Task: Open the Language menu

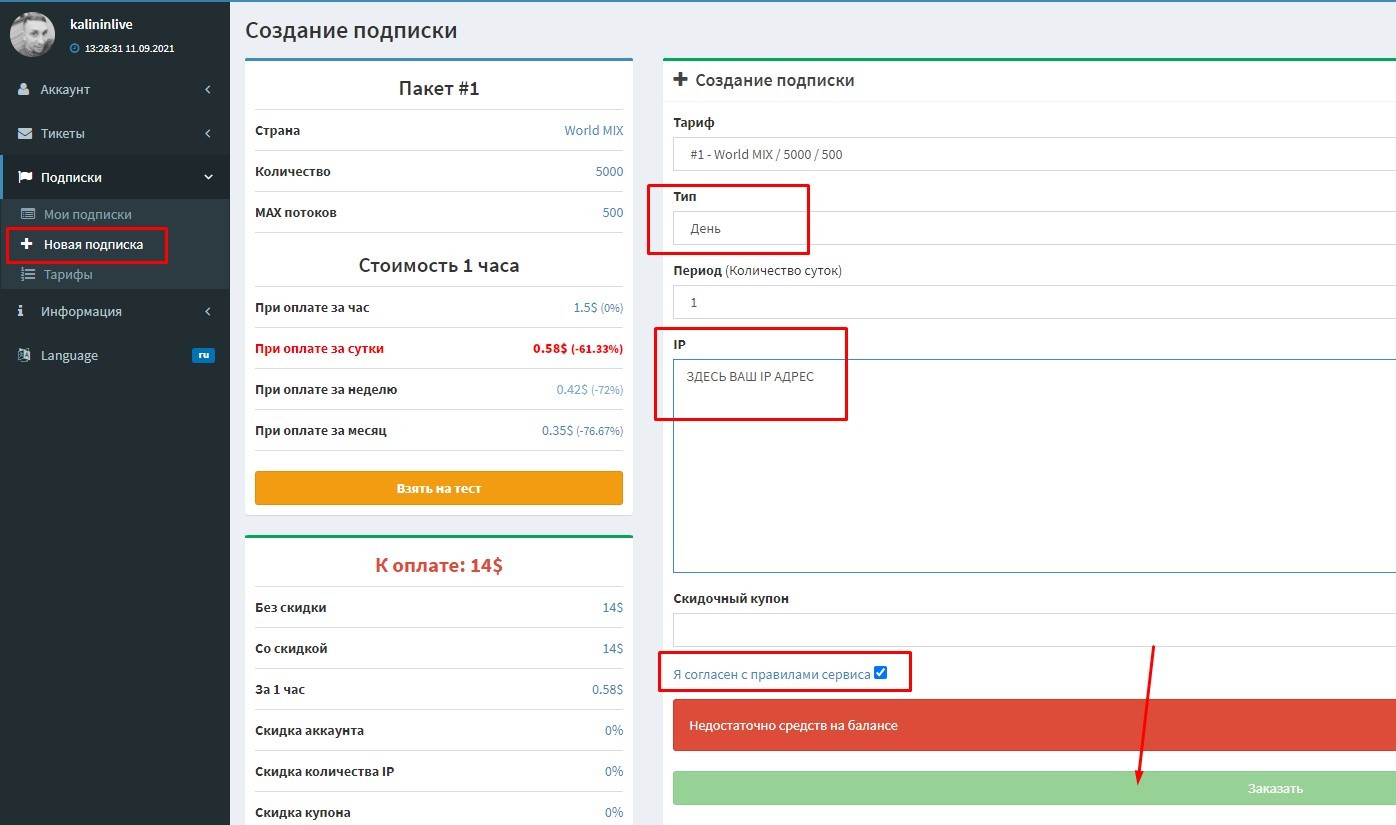Action: pos(115,355)
